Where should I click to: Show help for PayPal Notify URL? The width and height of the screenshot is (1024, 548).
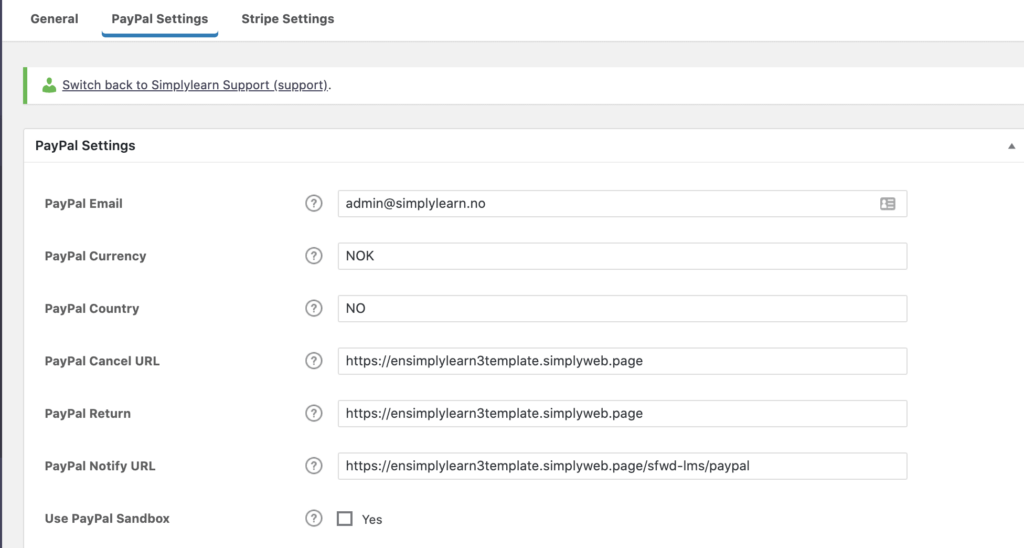[x=314, y=466]
